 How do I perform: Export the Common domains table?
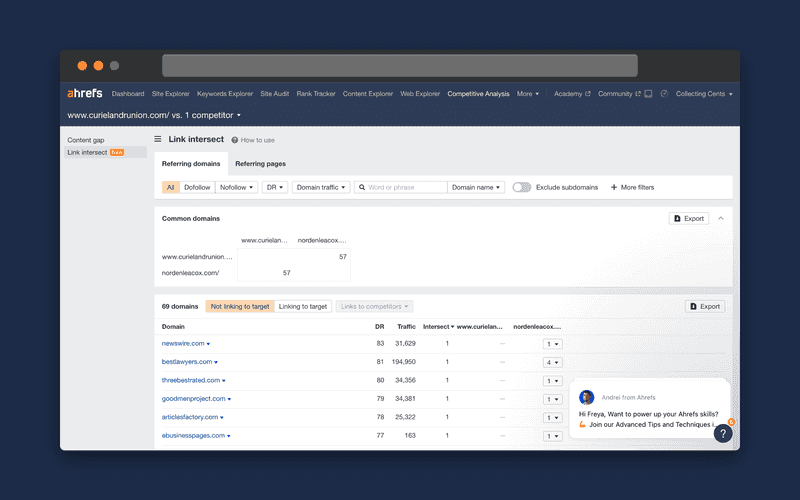point(689,218)
